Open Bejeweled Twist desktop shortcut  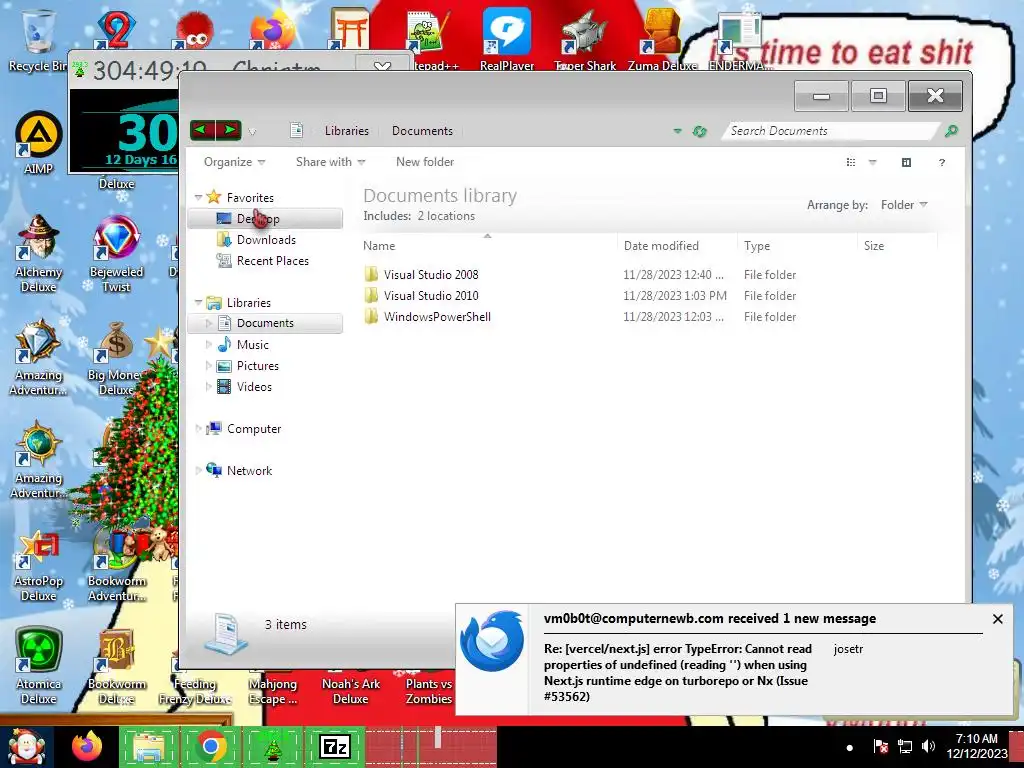[x=116, y=253]
